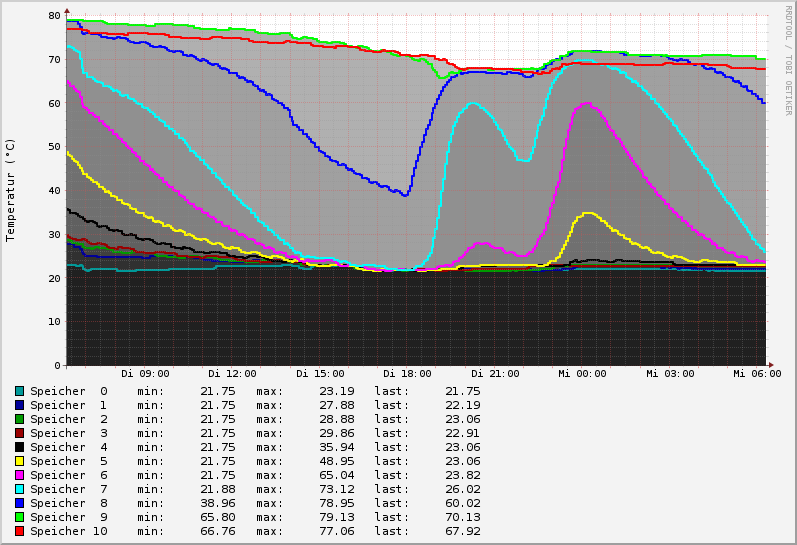
Task: Select the cyan Speicher 7 legend swatch
Action: (19, 489)
